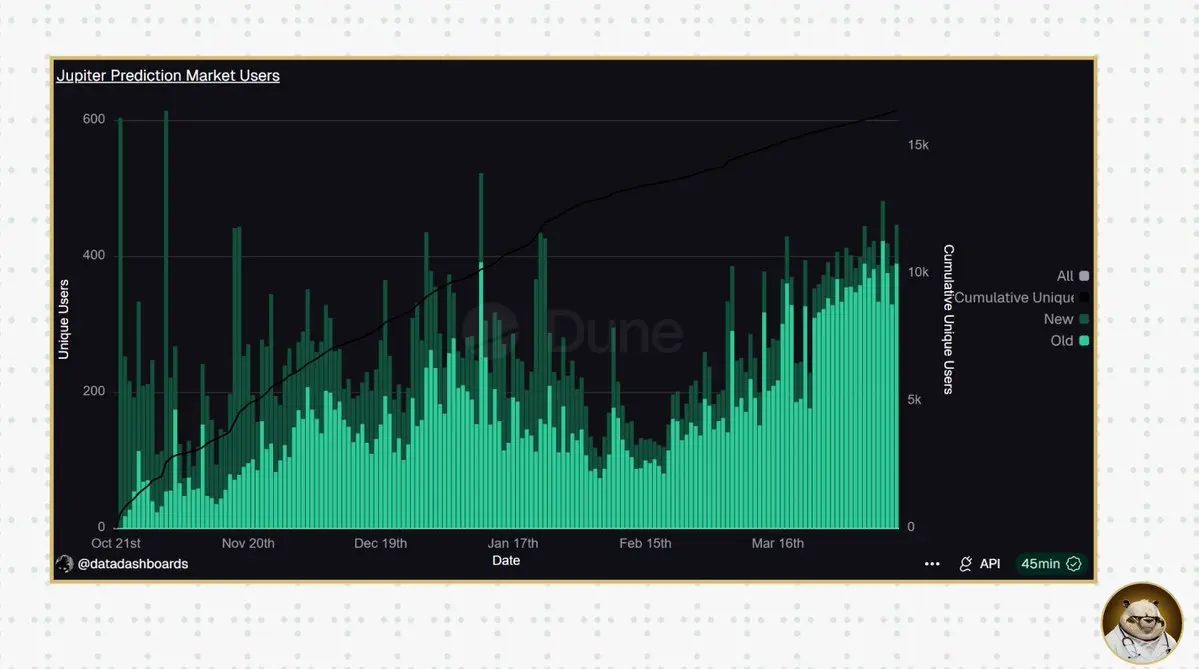Image resolution: width=1199 pixels, height=669 pixels.
Task: Click the Date axis title
Action: (x=506, y=560)
